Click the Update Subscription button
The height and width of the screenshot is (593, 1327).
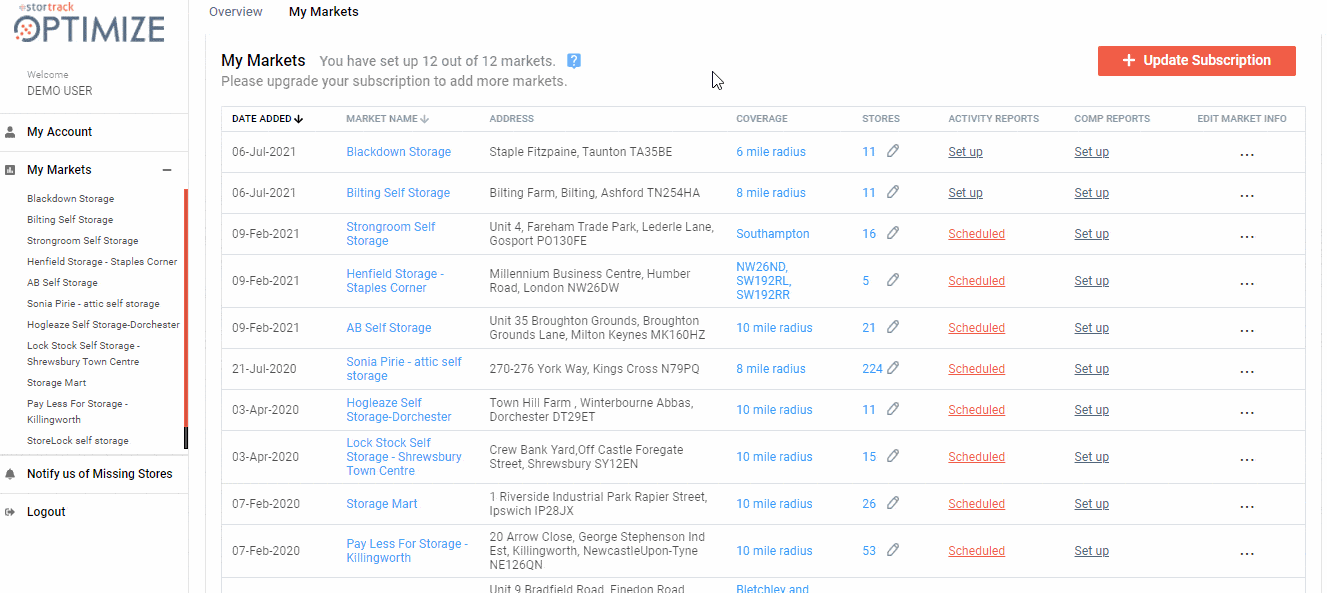tap(1197, 60)
